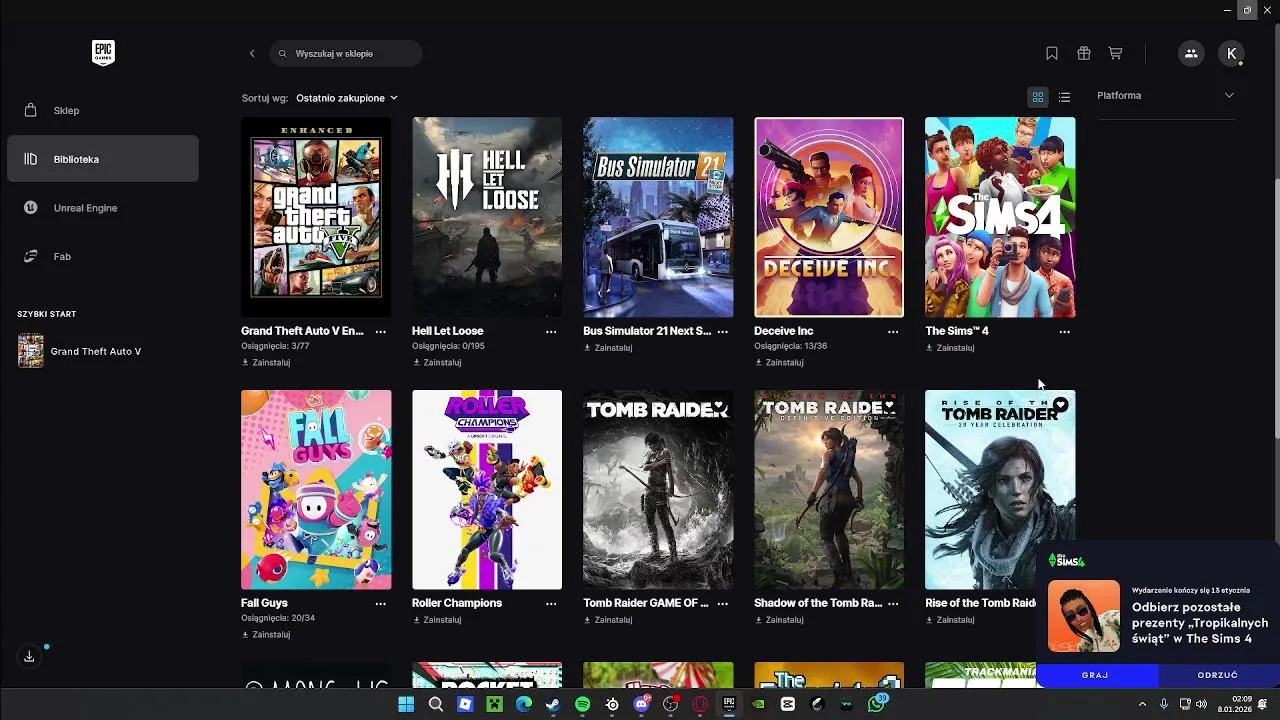
Task: Toggle favorite heart on Rise of the Tomb Raider
Action: click(1060, 405)
